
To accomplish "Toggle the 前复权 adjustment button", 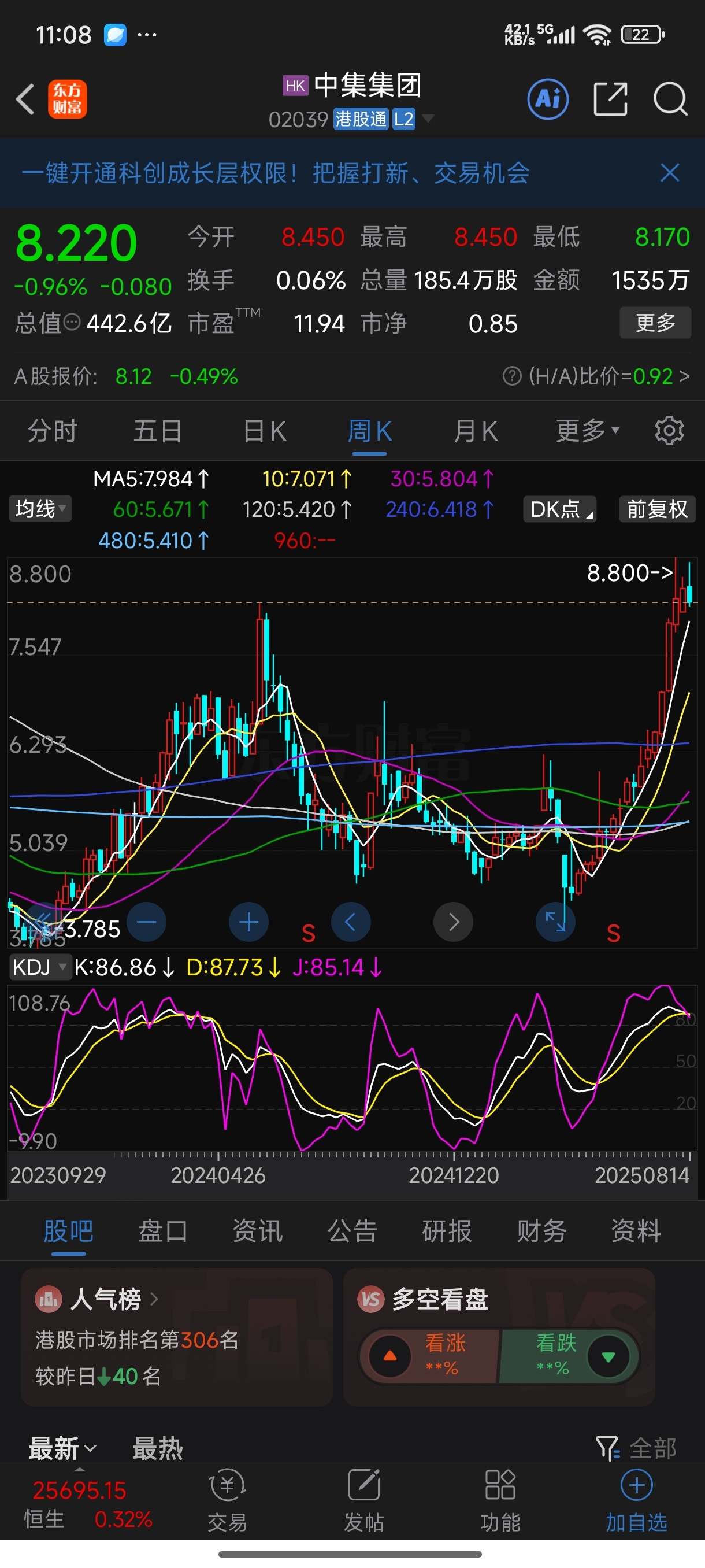I will click(x=657, y=509).
